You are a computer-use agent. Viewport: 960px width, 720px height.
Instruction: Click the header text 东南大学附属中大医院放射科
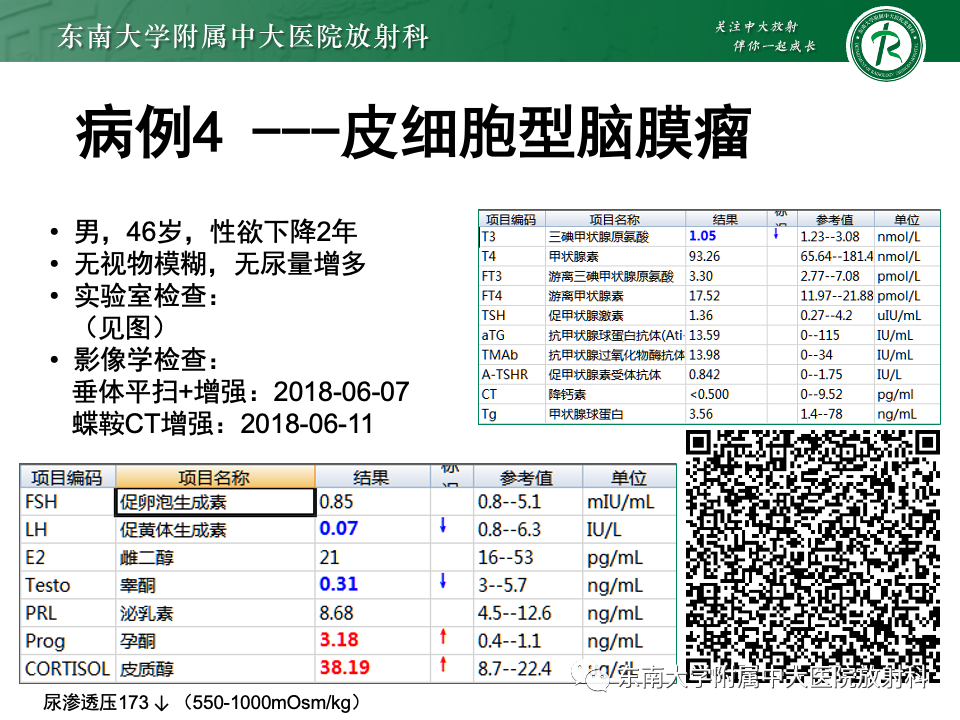(x=244, y=36)
